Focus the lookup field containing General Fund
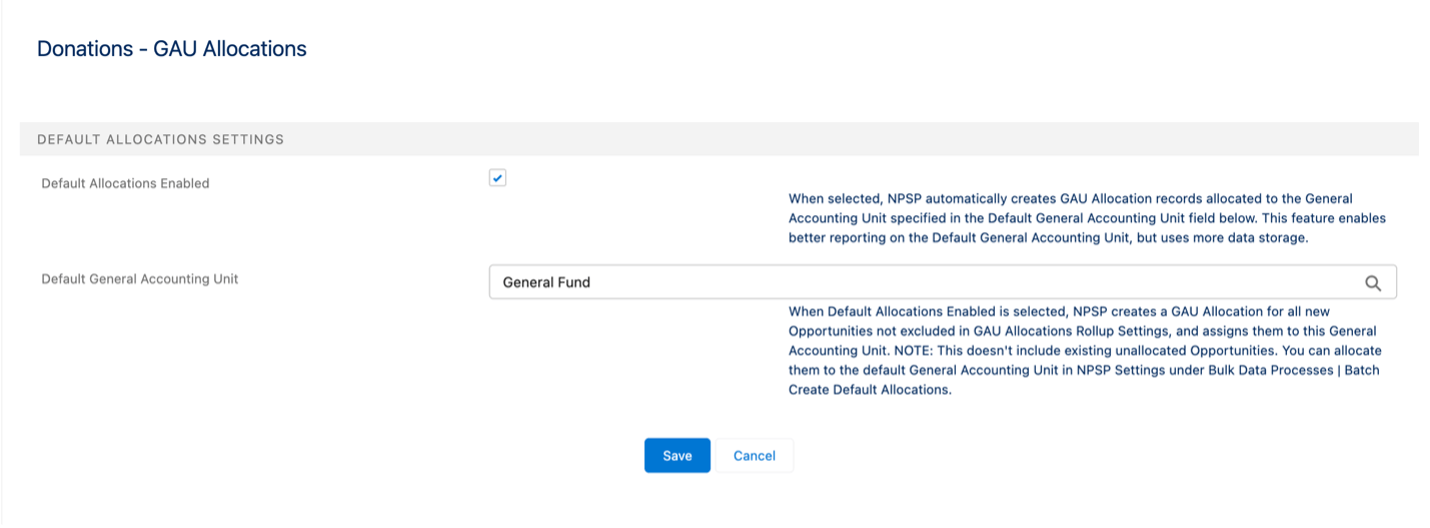The image size is (1430, 528). [x=942, y=282]
